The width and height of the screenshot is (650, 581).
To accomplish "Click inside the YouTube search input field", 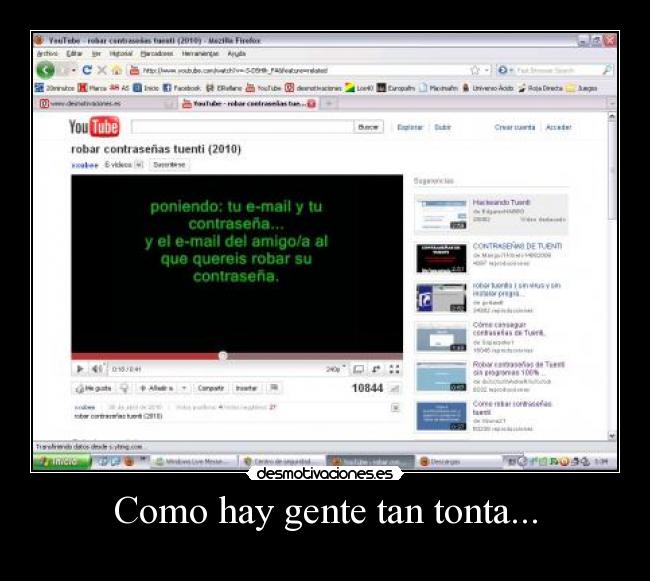I will click(x=242, y=127).
